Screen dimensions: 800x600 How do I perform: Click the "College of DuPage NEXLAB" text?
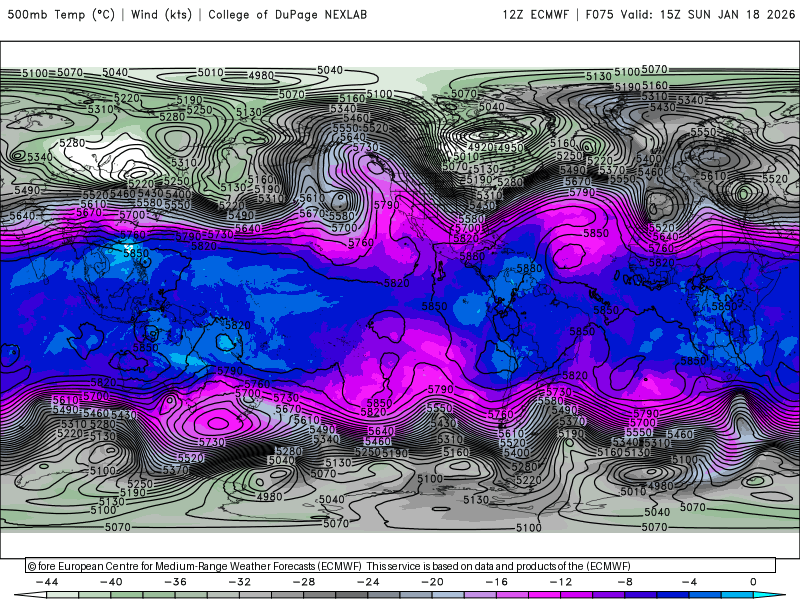click(x=287, y=15)
